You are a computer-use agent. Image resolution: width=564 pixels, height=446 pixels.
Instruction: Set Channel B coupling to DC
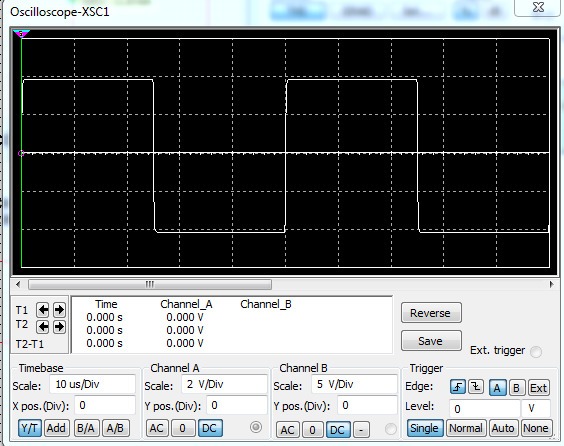point(338,430)
